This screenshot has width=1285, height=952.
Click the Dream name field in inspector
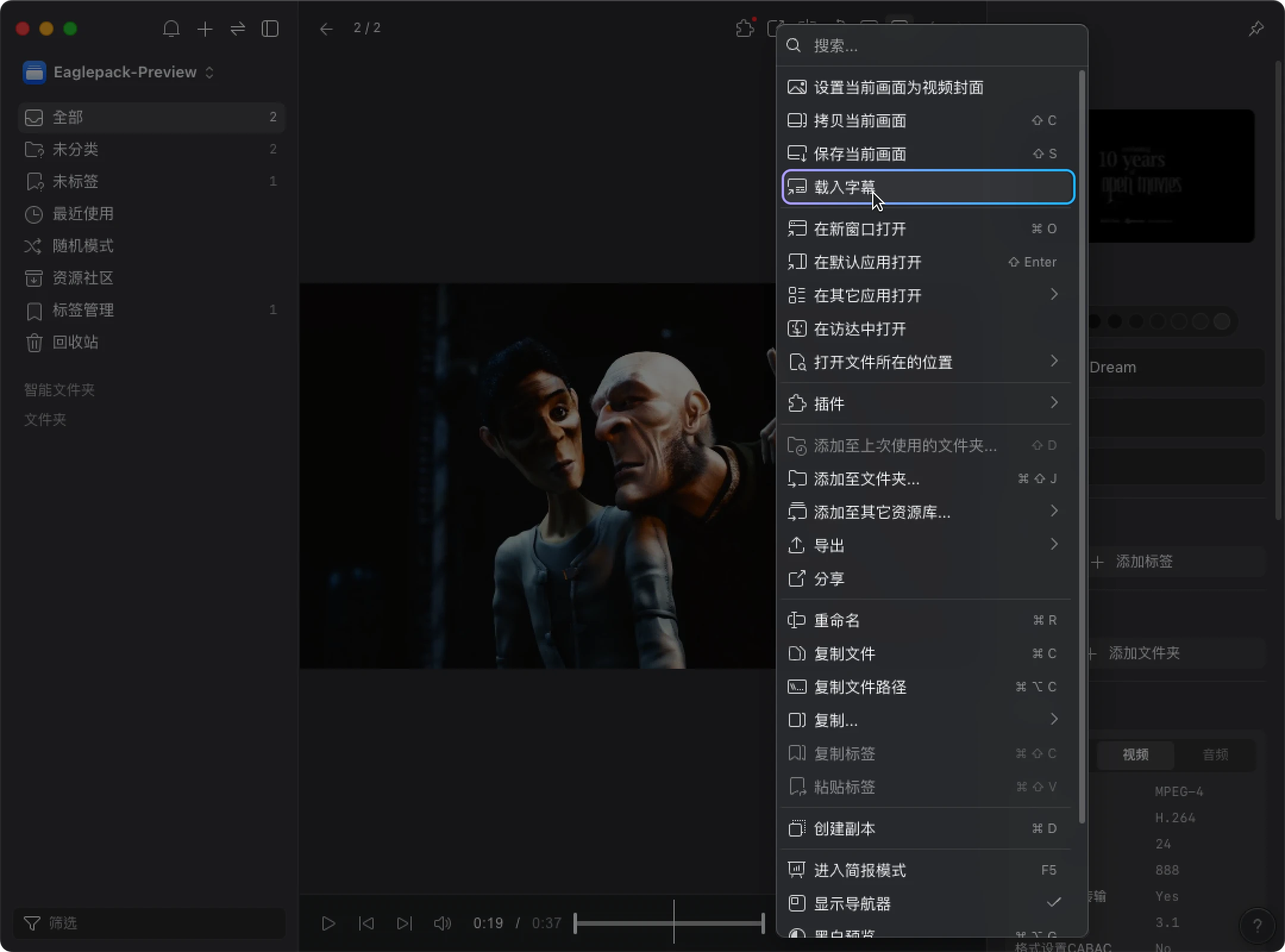point(1176,367)
